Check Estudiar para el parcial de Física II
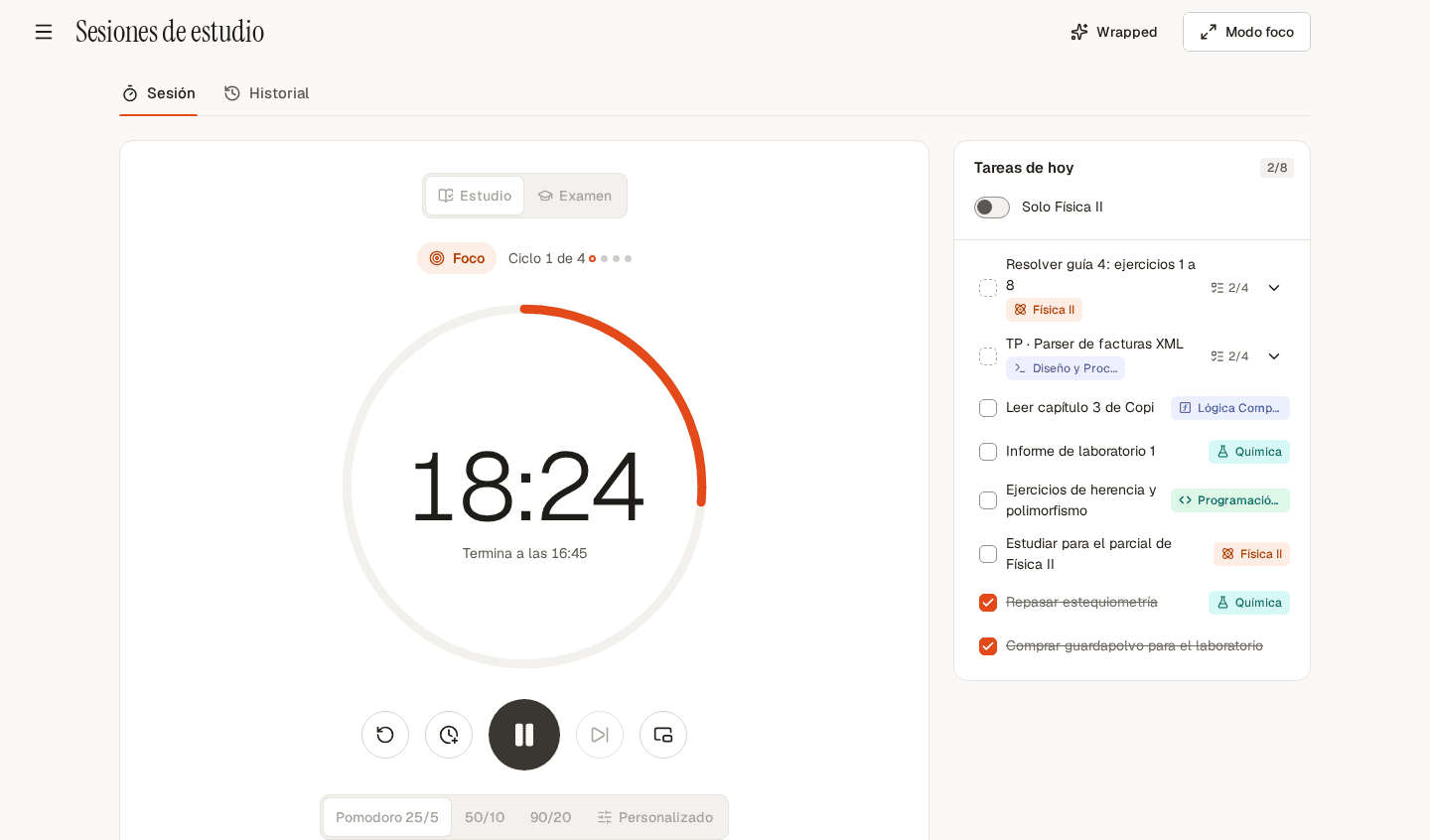1430x840 pixels. [x=988, y=554]
